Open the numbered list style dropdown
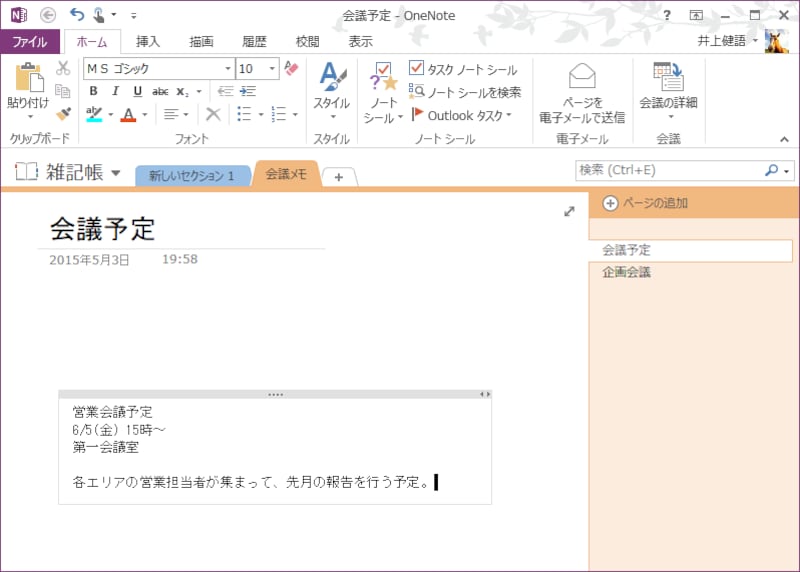Screen dimensions: 800x572 [295, 114]
